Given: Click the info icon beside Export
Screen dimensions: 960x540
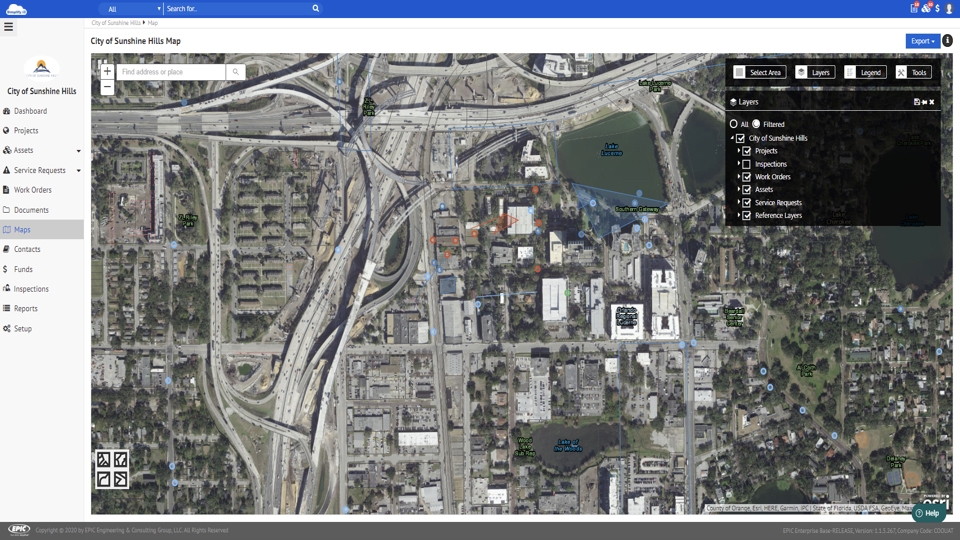Looking at the screenshot, I should coord(947,41).
